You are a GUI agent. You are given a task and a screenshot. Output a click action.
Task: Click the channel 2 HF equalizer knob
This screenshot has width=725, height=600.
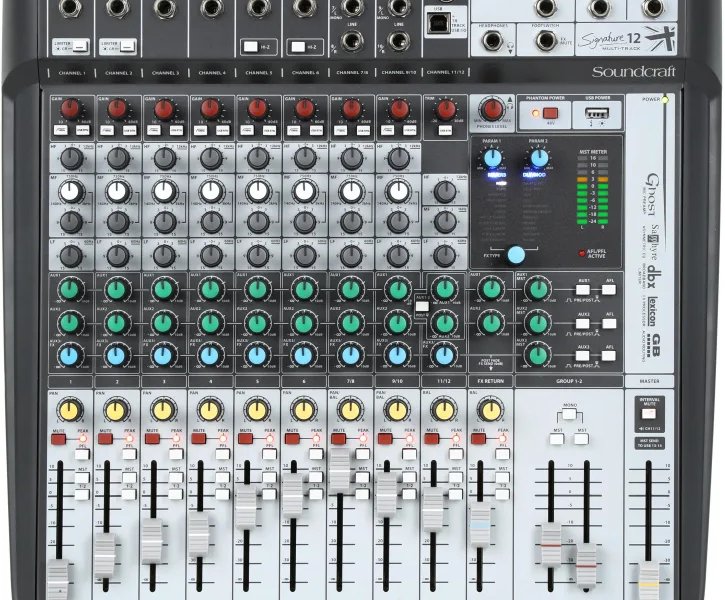(118, 159)
